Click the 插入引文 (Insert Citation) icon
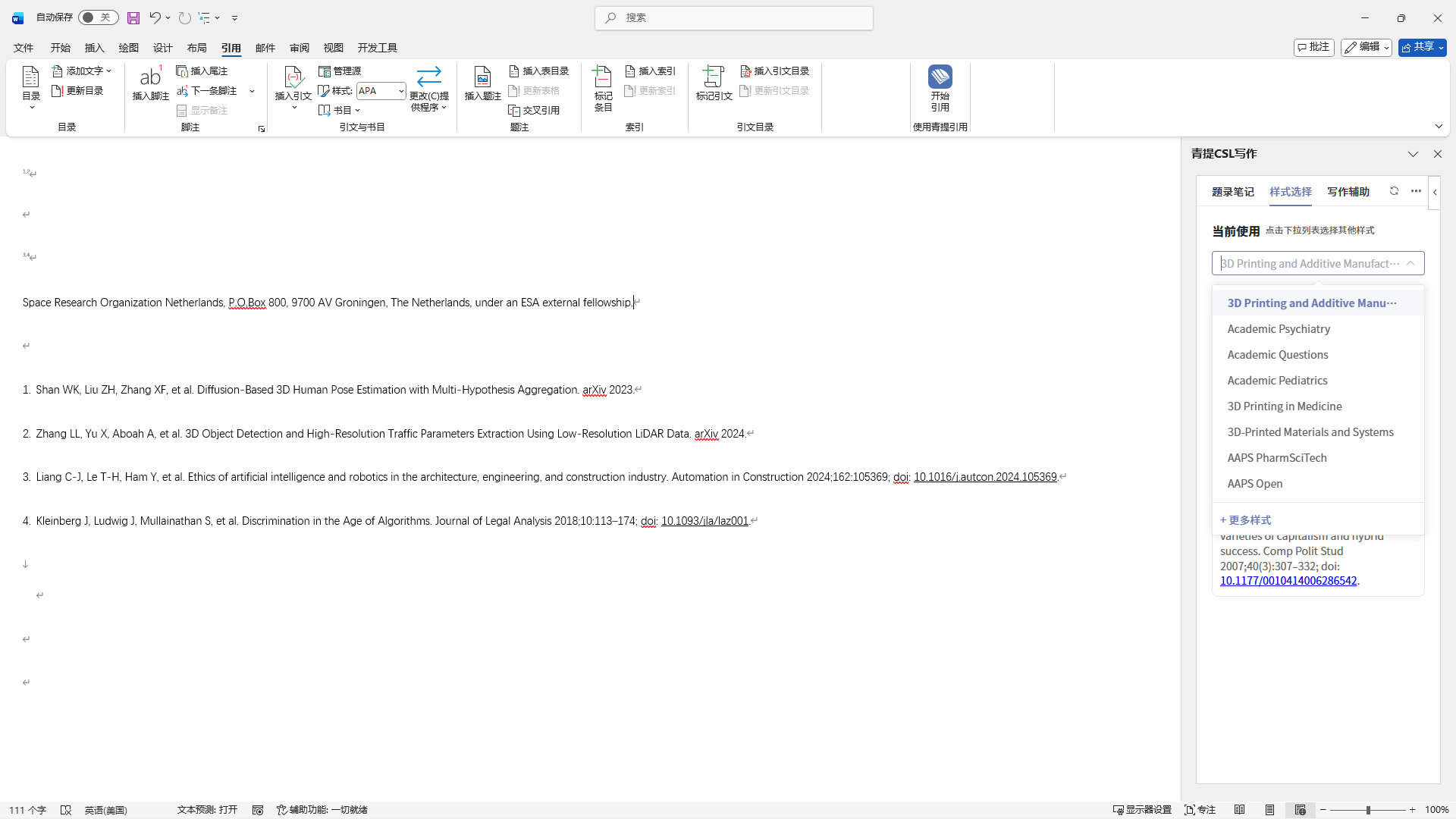This screenshot has width=1456, height=819. (x=293, y=77)
